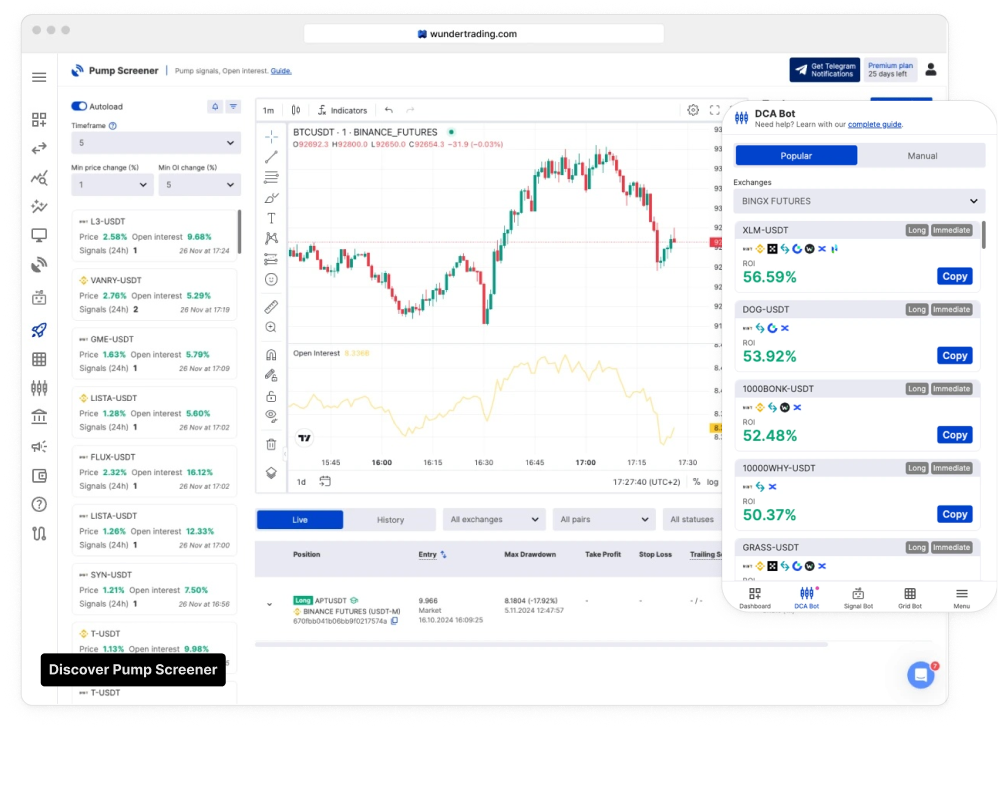Open the hamburger menu in the sidebar
The width and height of the screenshot is (998, 790).
click(x=39, y=77)
